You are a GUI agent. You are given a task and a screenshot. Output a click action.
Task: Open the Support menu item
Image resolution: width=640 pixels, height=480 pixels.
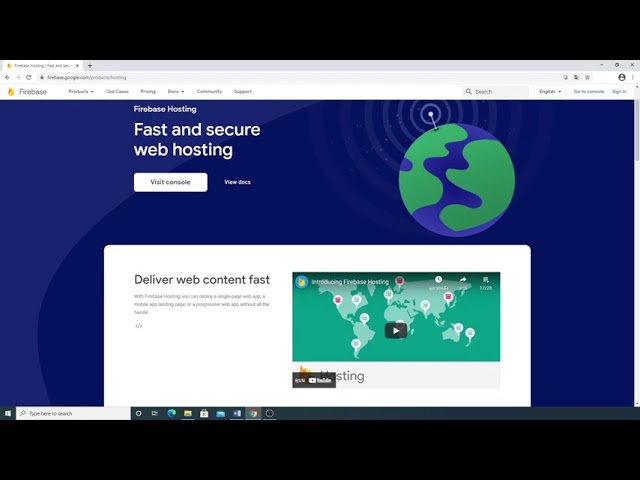242,91
